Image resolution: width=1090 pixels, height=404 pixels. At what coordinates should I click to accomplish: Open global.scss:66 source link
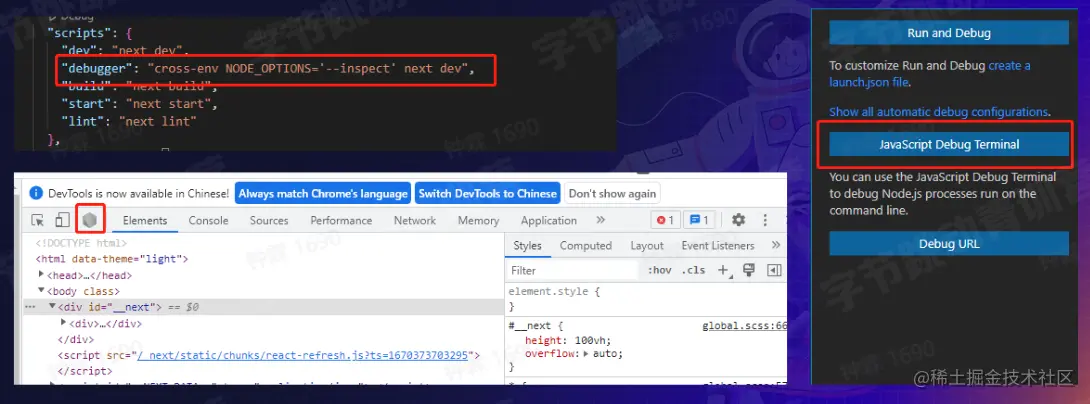click(745, 325)
